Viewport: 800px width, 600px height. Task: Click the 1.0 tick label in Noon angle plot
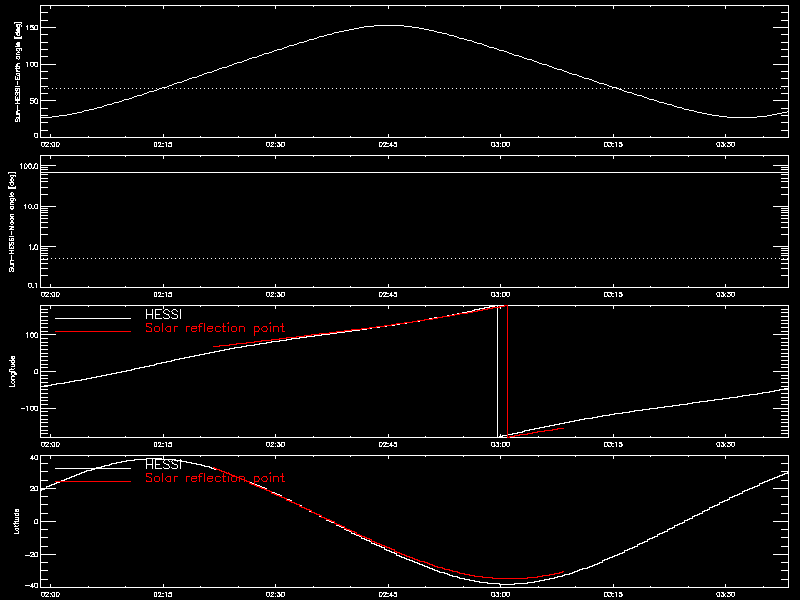pyautogui.click(x=33, y=247)
